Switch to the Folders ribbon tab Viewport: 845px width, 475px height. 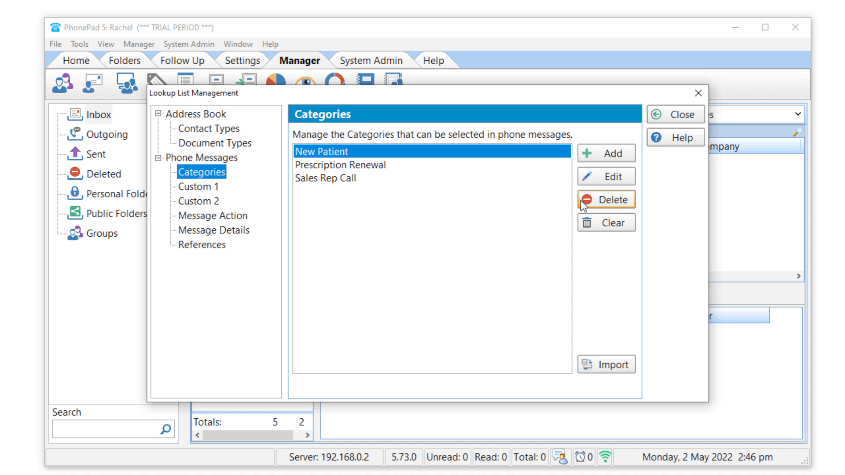124,60
